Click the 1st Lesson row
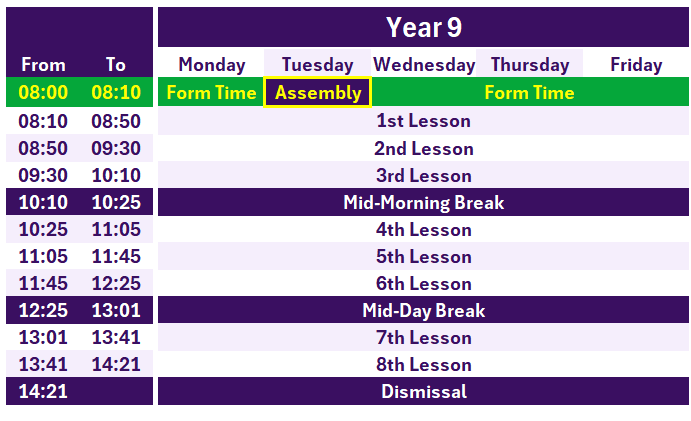691x421 pixels. coord(423,122)
